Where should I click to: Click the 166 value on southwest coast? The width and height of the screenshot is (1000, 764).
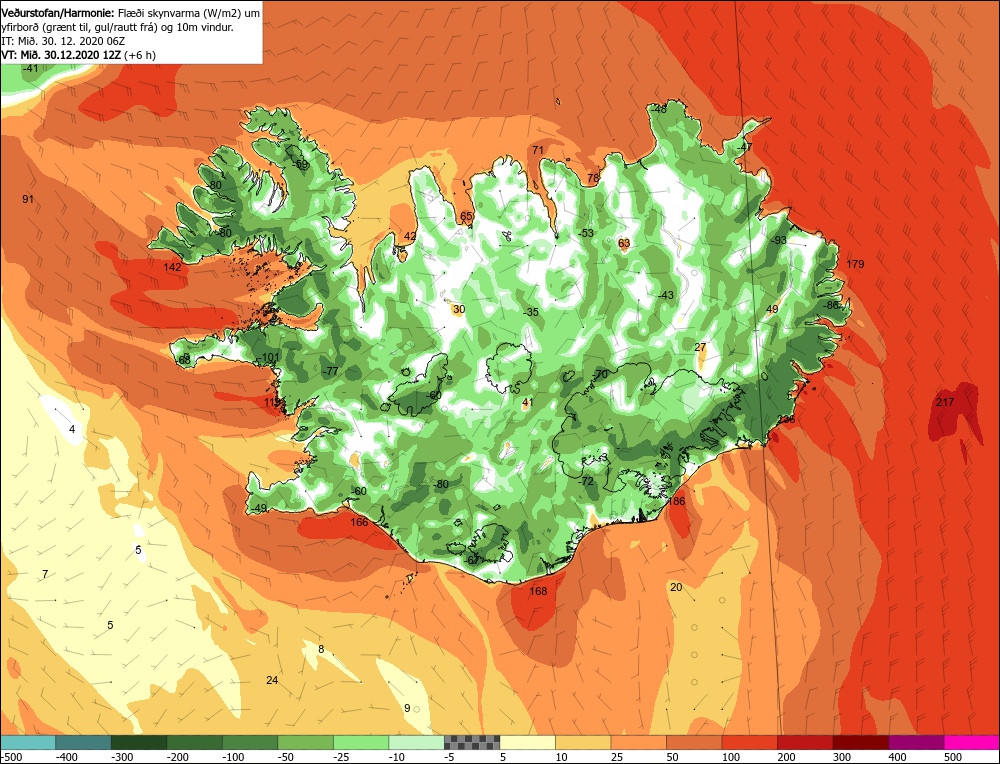coord(359,522)
